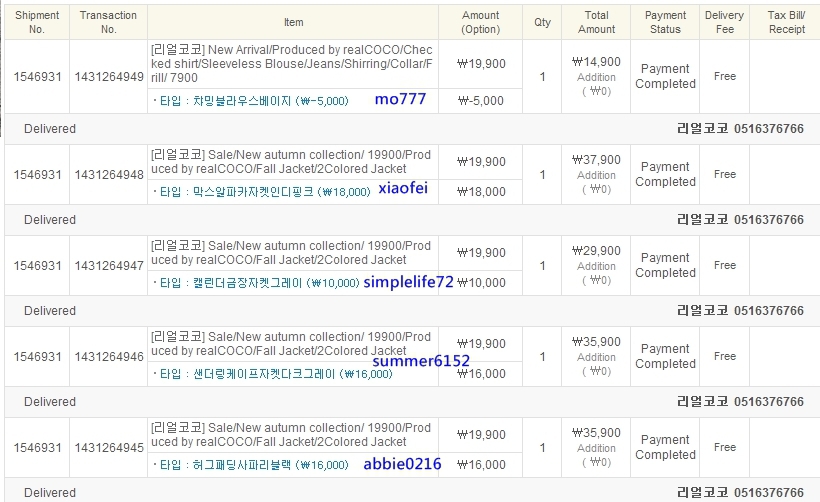Click the Transaction No. column header

108,22
